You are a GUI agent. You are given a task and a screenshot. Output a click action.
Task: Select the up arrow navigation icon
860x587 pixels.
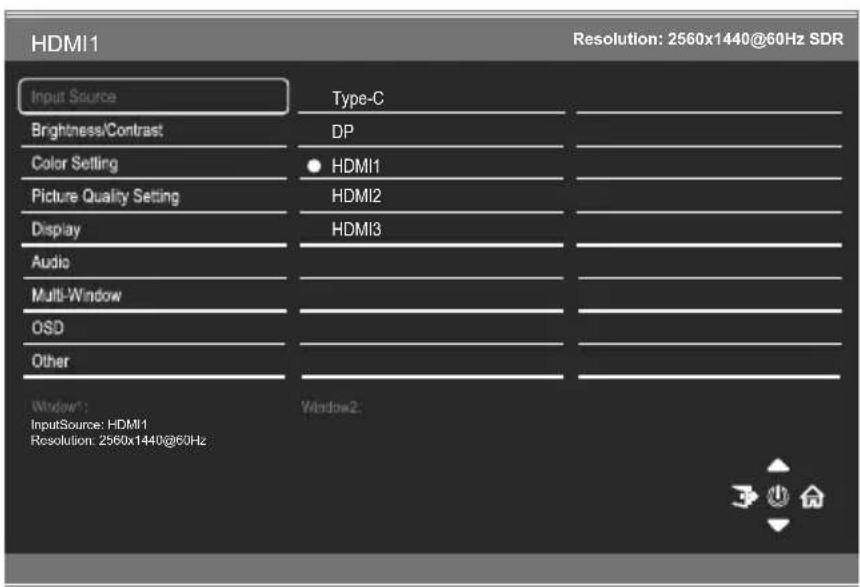(x=778, y=466)
